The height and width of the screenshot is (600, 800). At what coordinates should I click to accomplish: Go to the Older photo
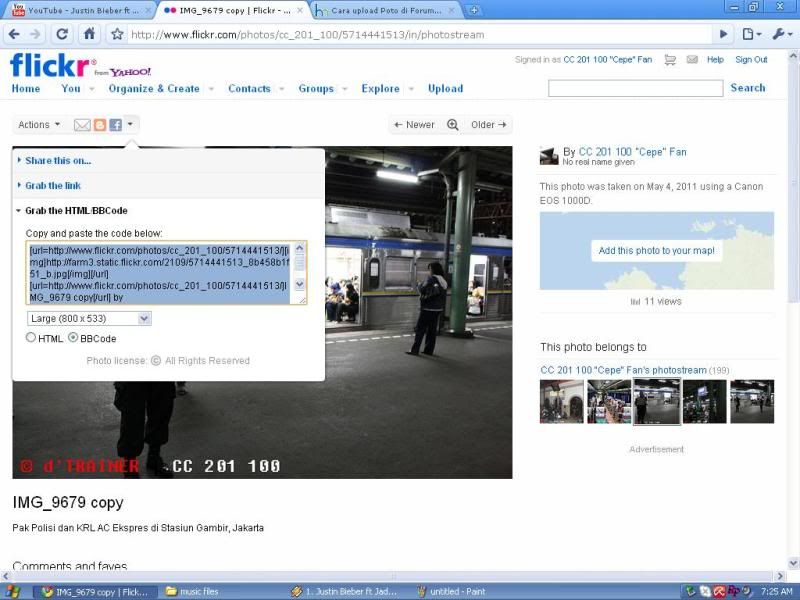coord(489,125)
